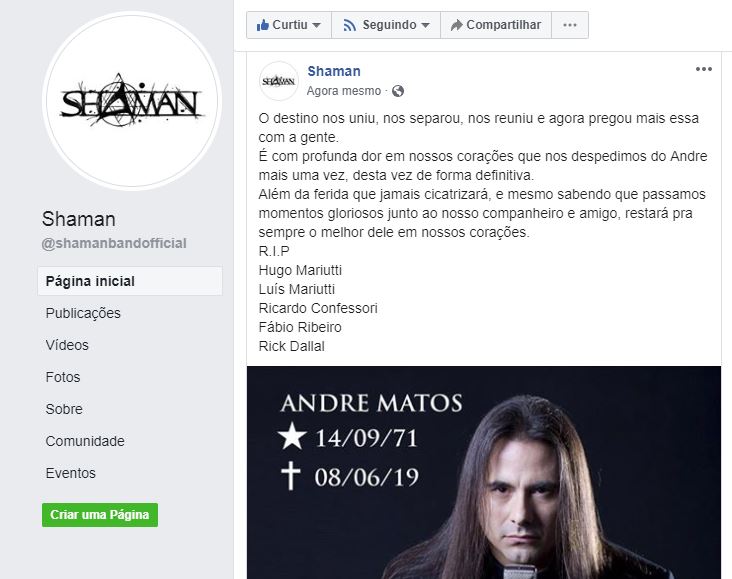Open the Andre Matos memorial image

click(484, 473)
